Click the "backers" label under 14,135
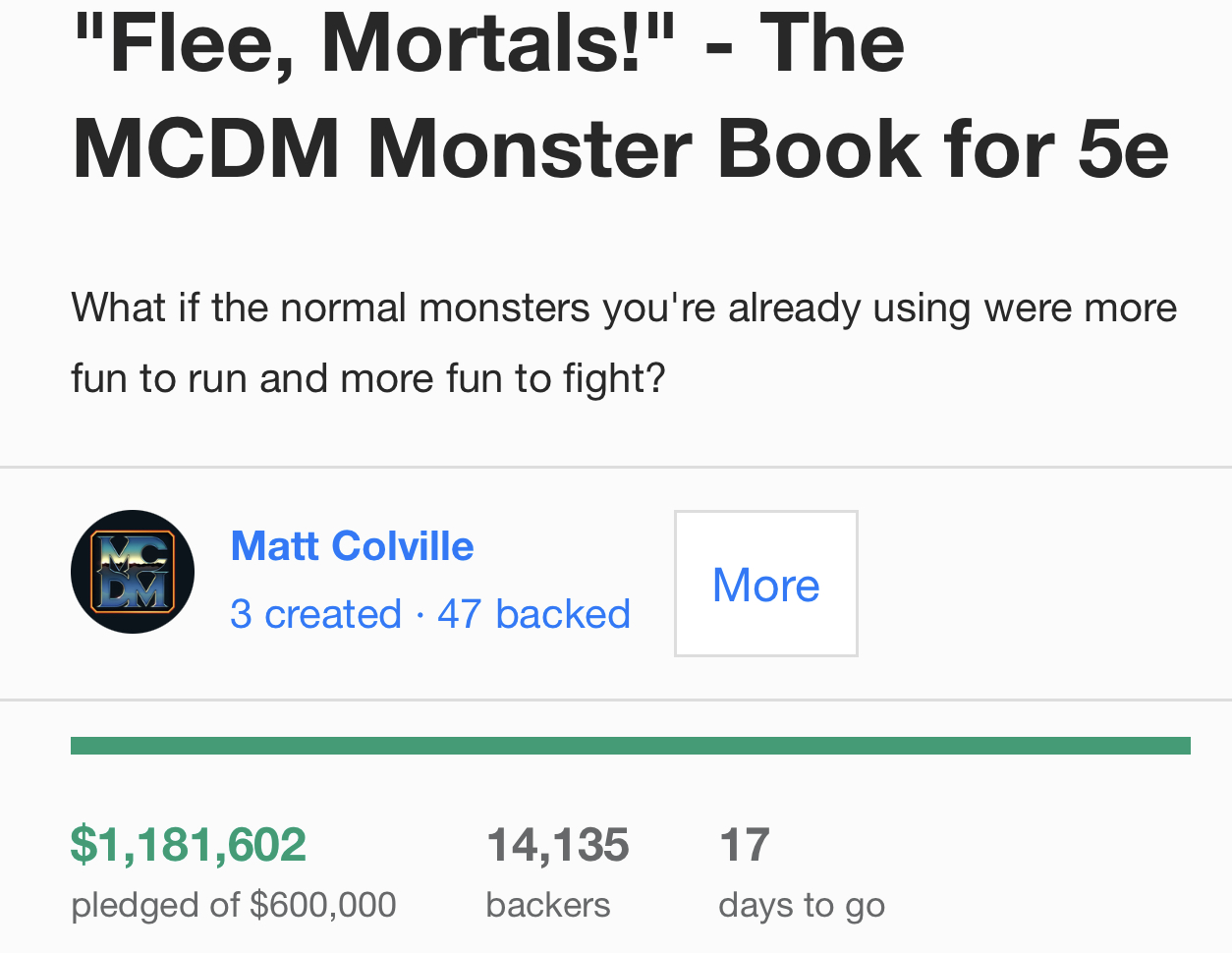 pyautogui.click(x=548, y=905)
